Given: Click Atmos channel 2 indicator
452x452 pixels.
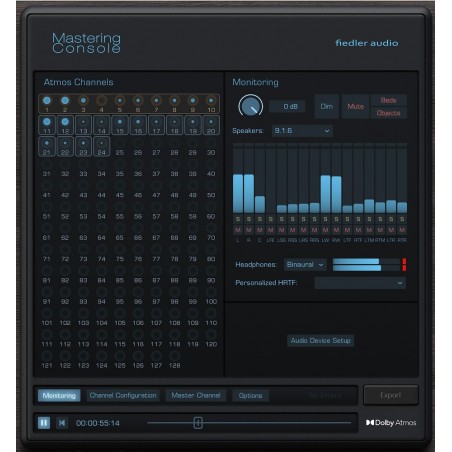Looking at the screenshot, I should click(65, 101).
